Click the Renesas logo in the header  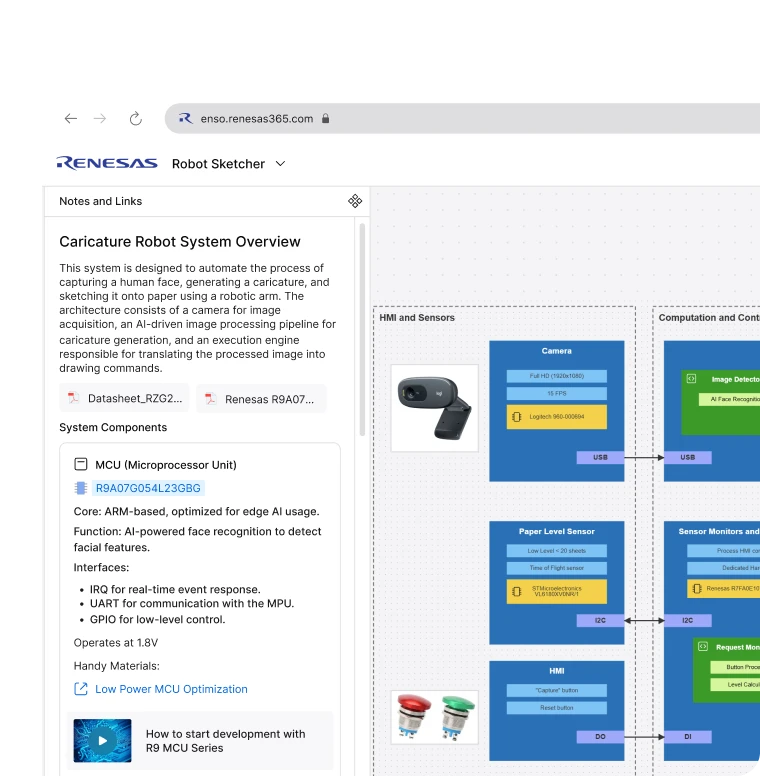point(107,163)
